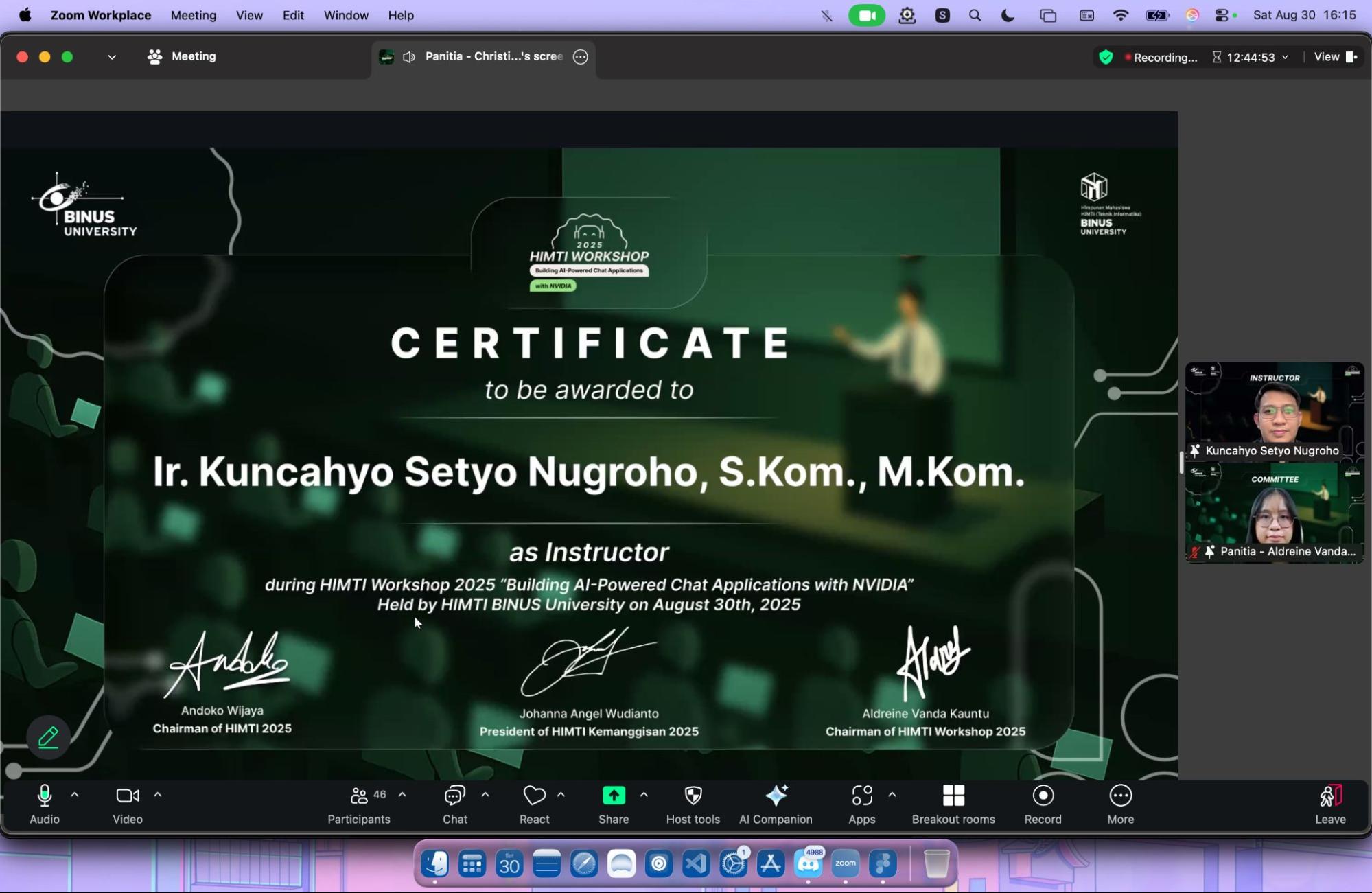Open the Help menu
The height and width of the screenshot is (893, 1372).
point(401,15)
